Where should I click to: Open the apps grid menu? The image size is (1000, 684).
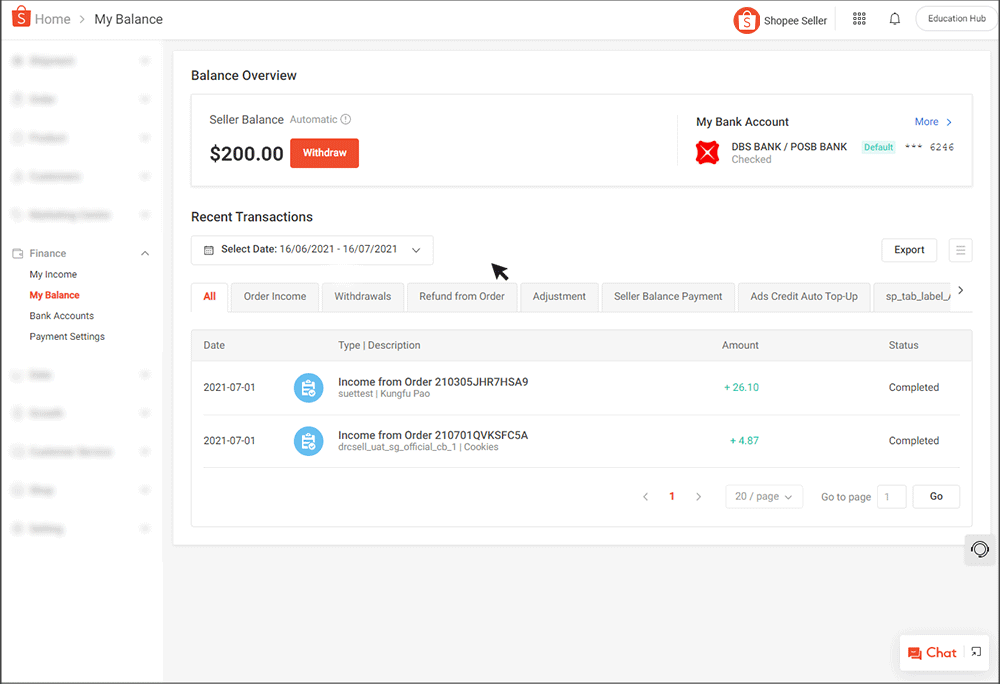pyautogui.click(x=859, y=18)
